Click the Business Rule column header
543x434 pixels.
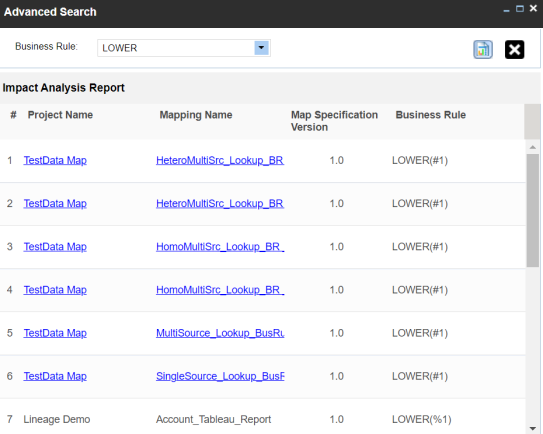430,115
